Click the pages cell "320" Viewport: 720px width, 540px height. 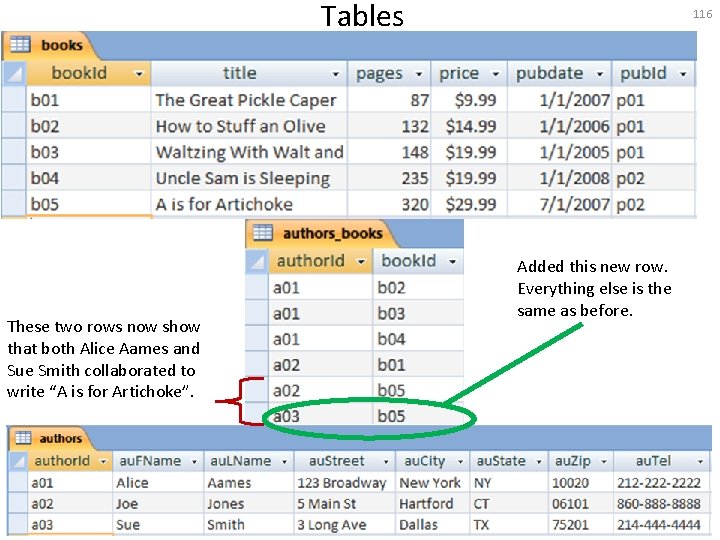click(x=389, y=204)
